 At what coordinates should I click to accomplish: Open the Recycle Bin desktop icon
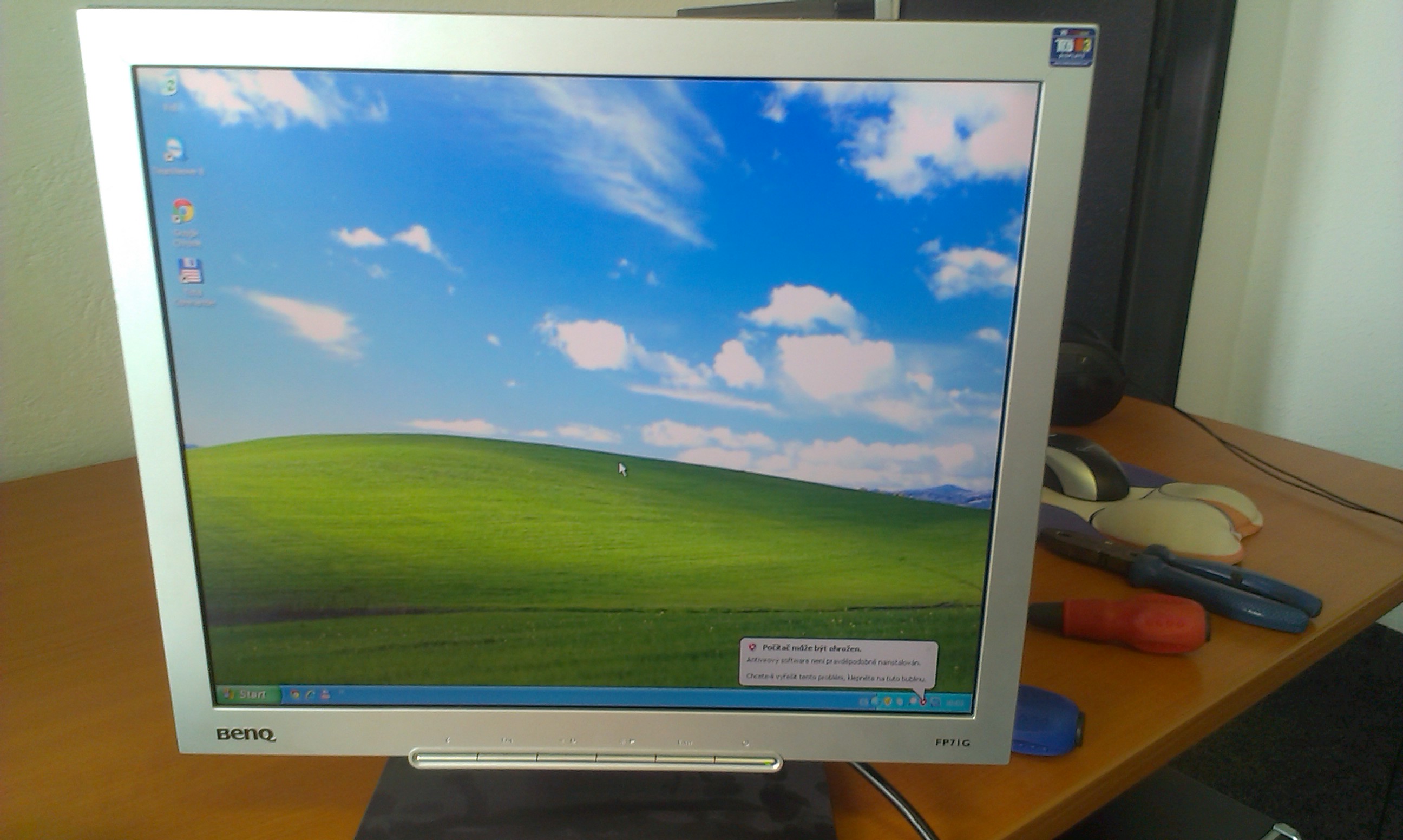pyautogui.click(x=169, y=88)
